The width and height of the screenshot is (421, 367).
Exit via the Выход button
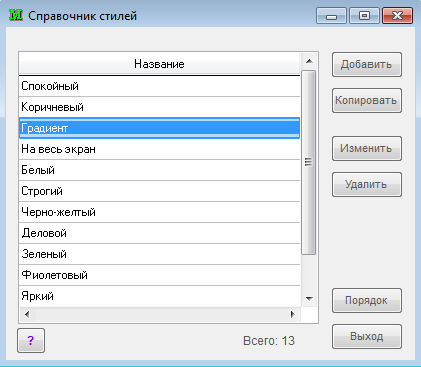tap(367, 336)
